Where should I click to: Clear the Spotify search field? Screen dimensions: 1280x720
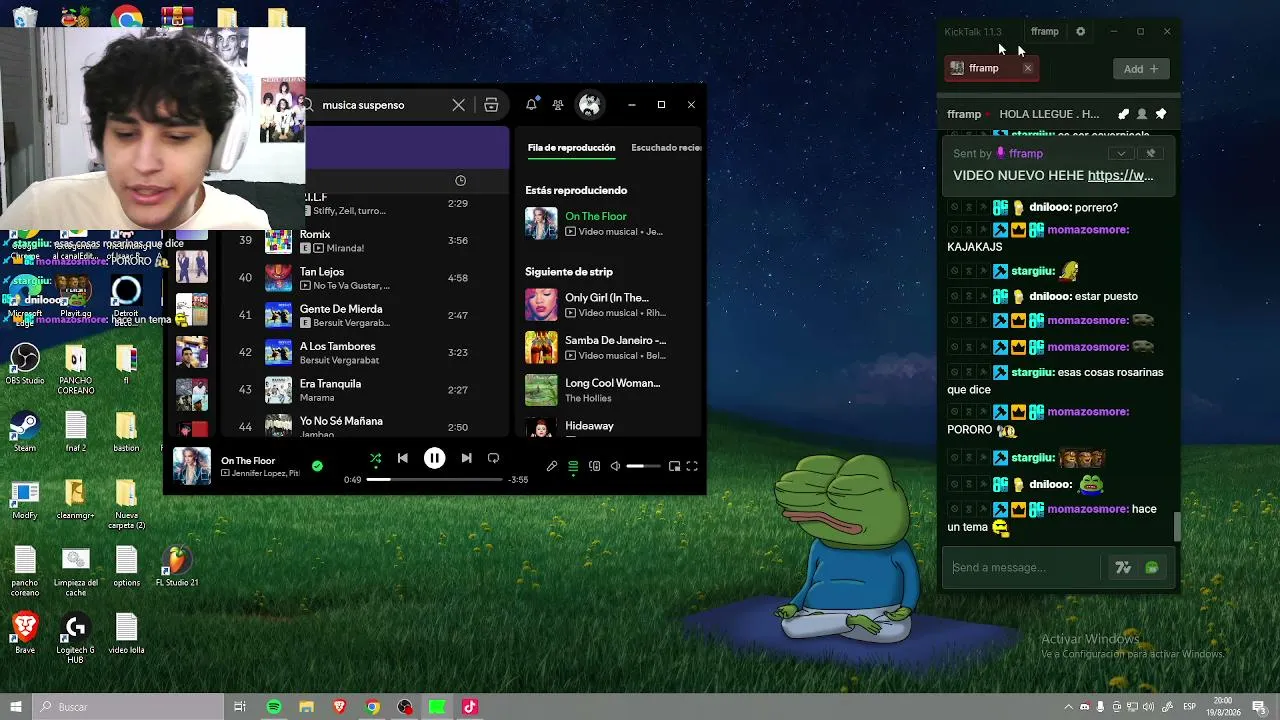click(458, 105)
